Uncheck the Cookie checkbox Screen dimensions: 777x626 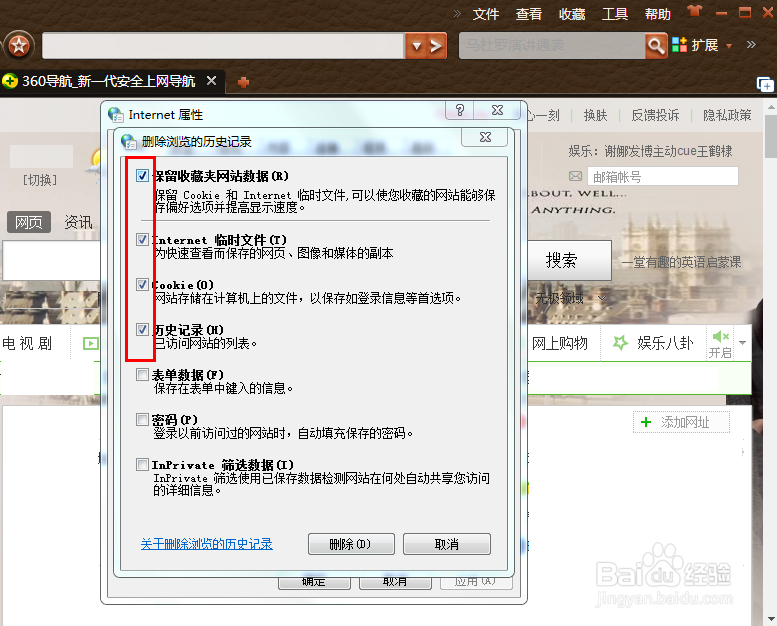[x=142, y=285]
